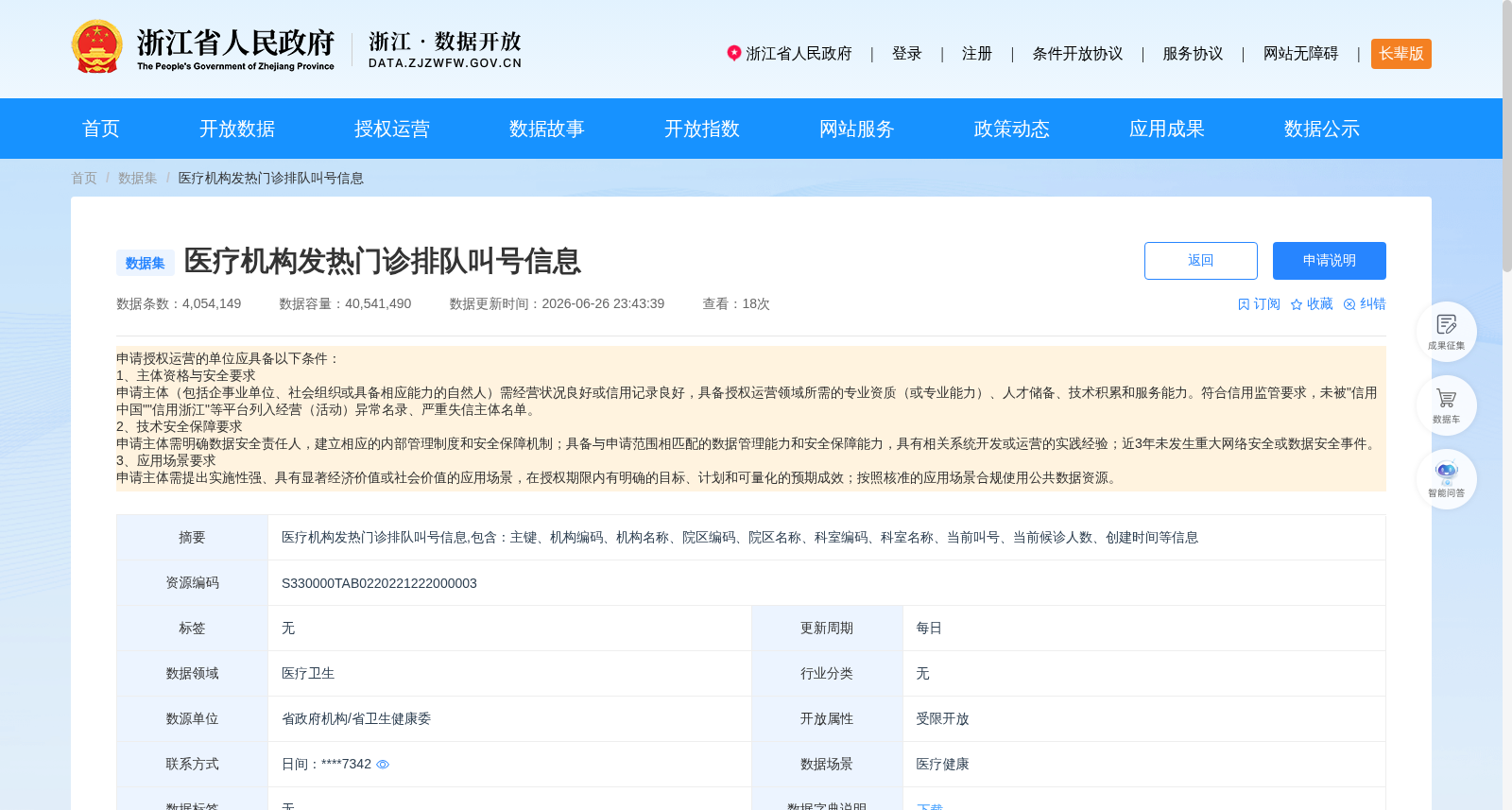This screenshot has width=1512, height=810.
Task: Click the 医疗健康 data scene value
Action: 942,765
